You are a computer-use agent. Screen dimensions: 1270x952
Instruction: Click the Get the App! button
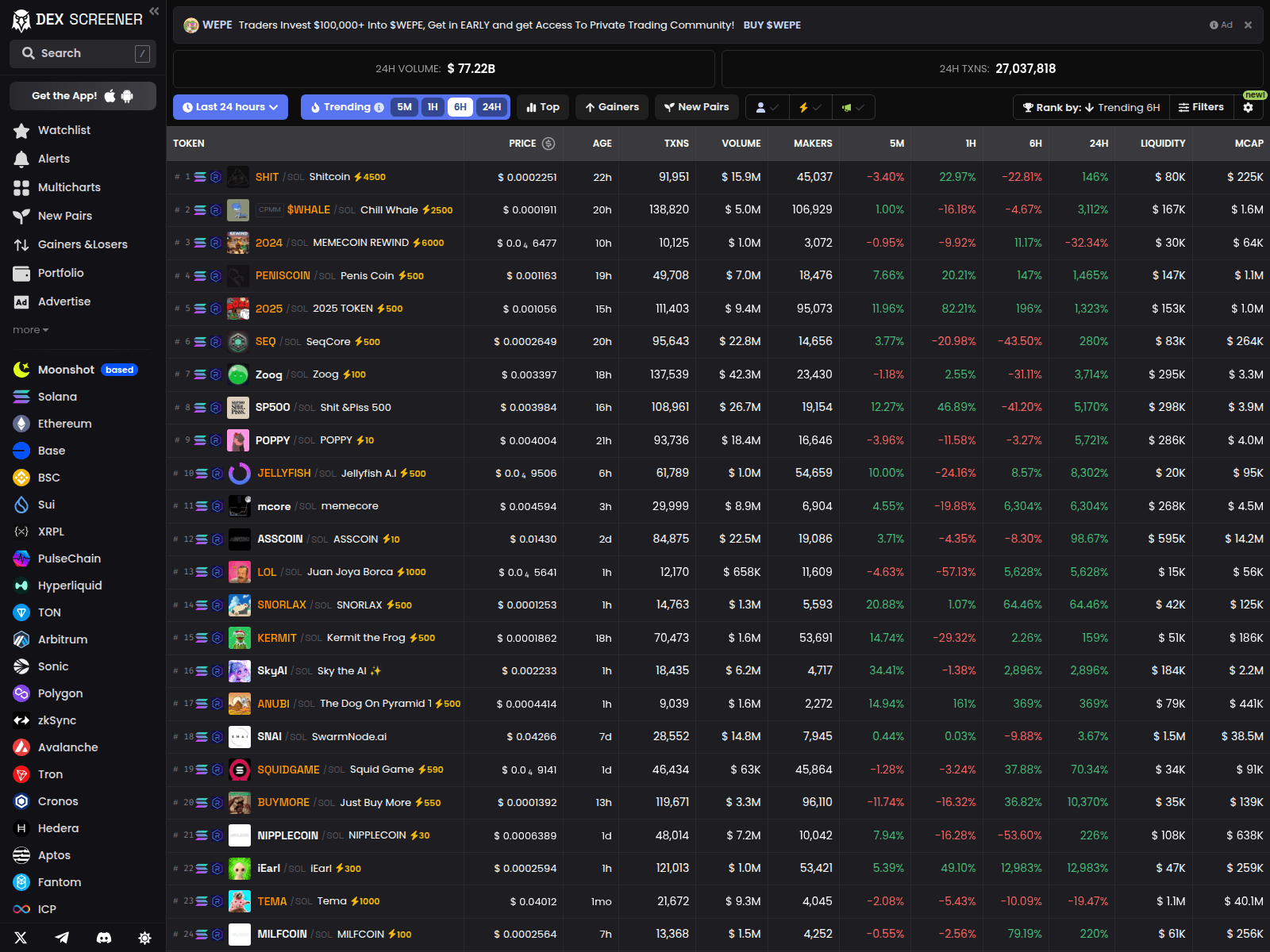pyautogui.click(x=83, y=96)
